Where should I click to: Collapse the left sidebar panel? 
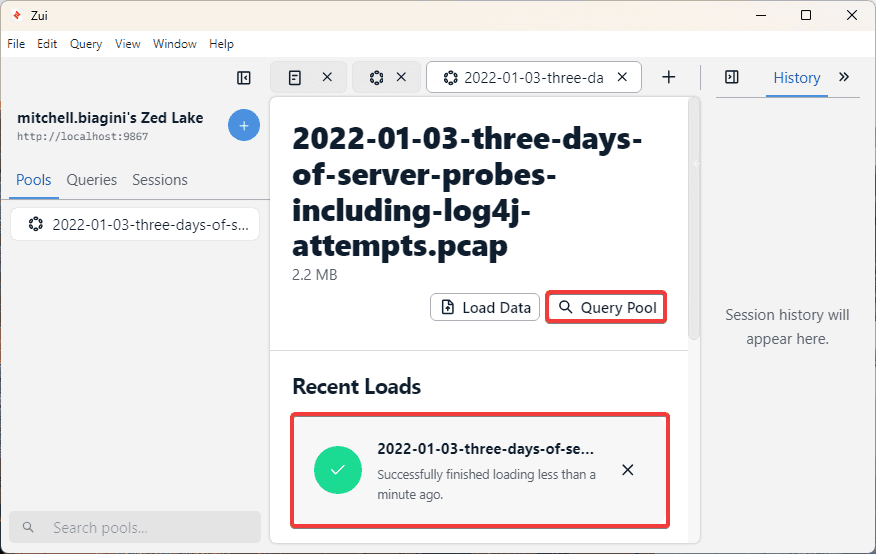[244, 78]
